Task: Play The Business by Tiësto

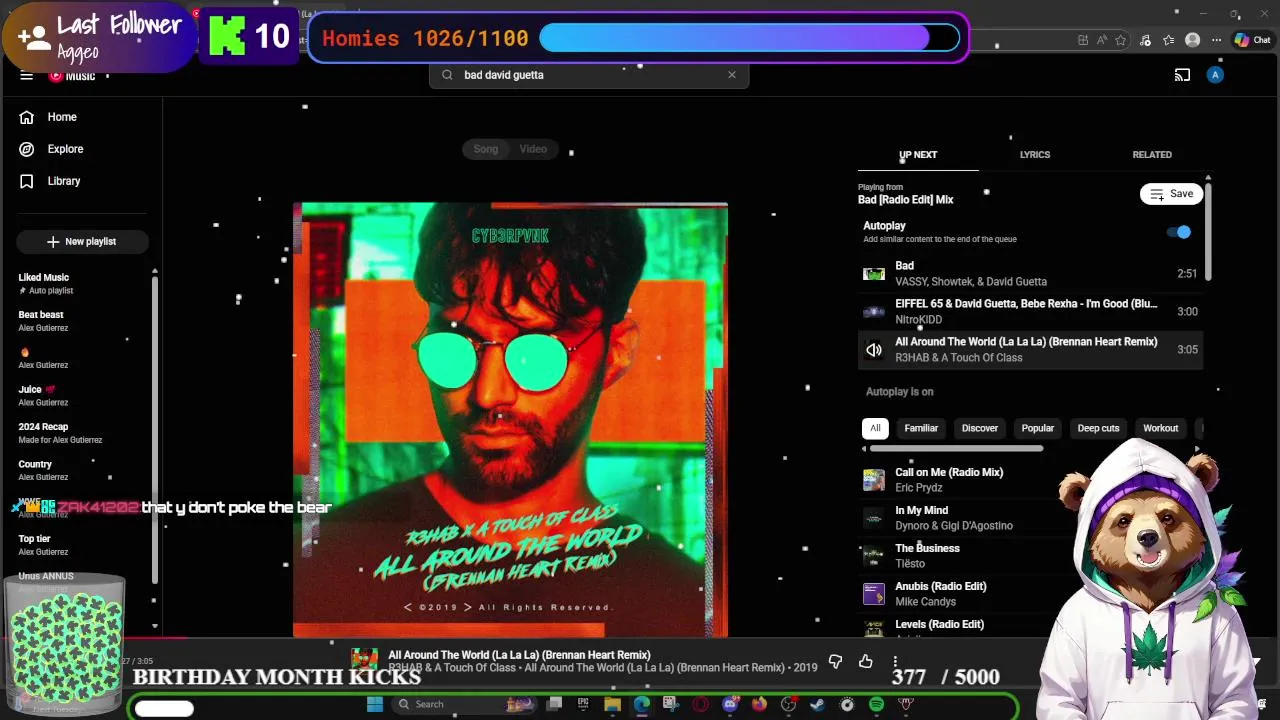Action: coord(1030,556)
